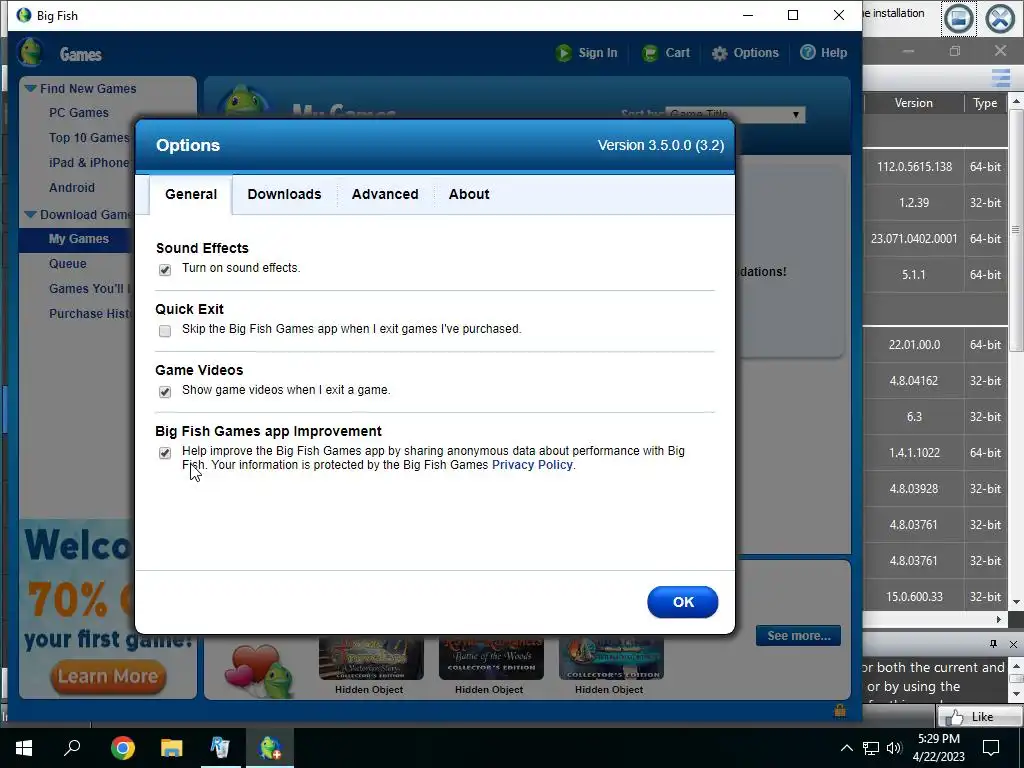Viewport: 1024px width, 768px height.
Task: Click the round X icon in the top-right corner
Action: 1000,18
